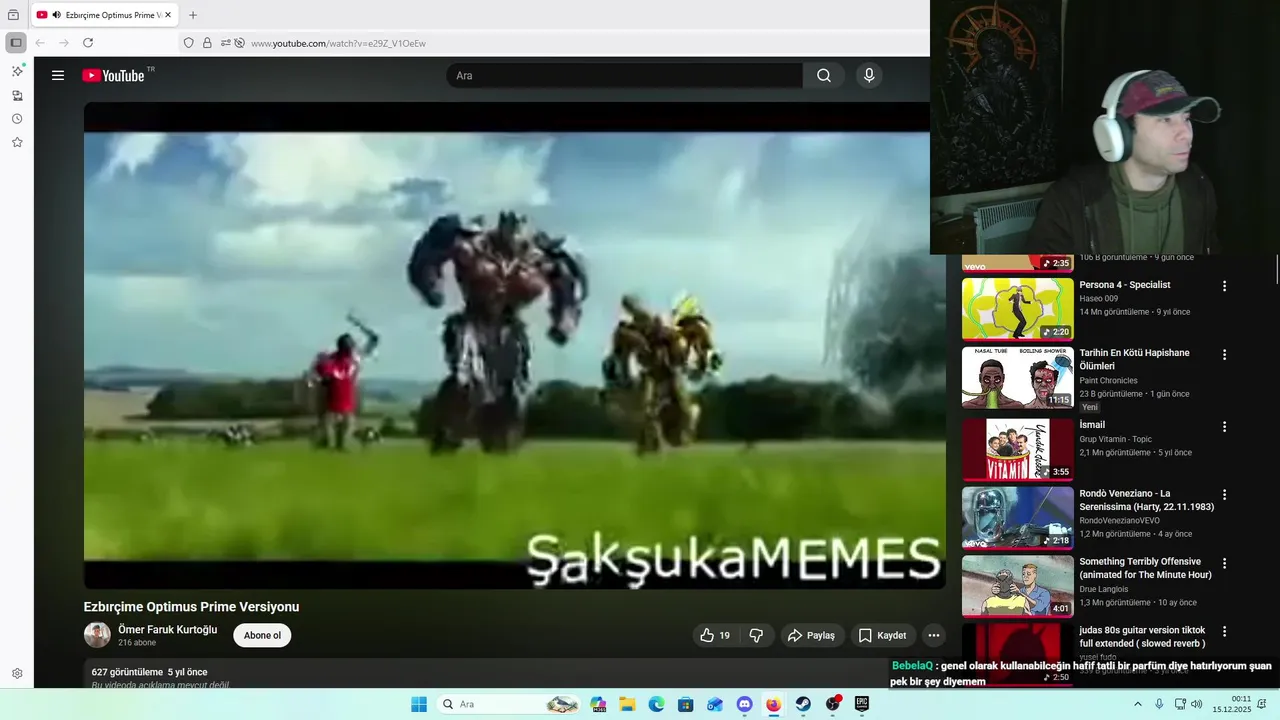Open 'judas 80s guitar version tiktok' video
The height and width of the screenshot is (720, 1280).
(1142, 637)
